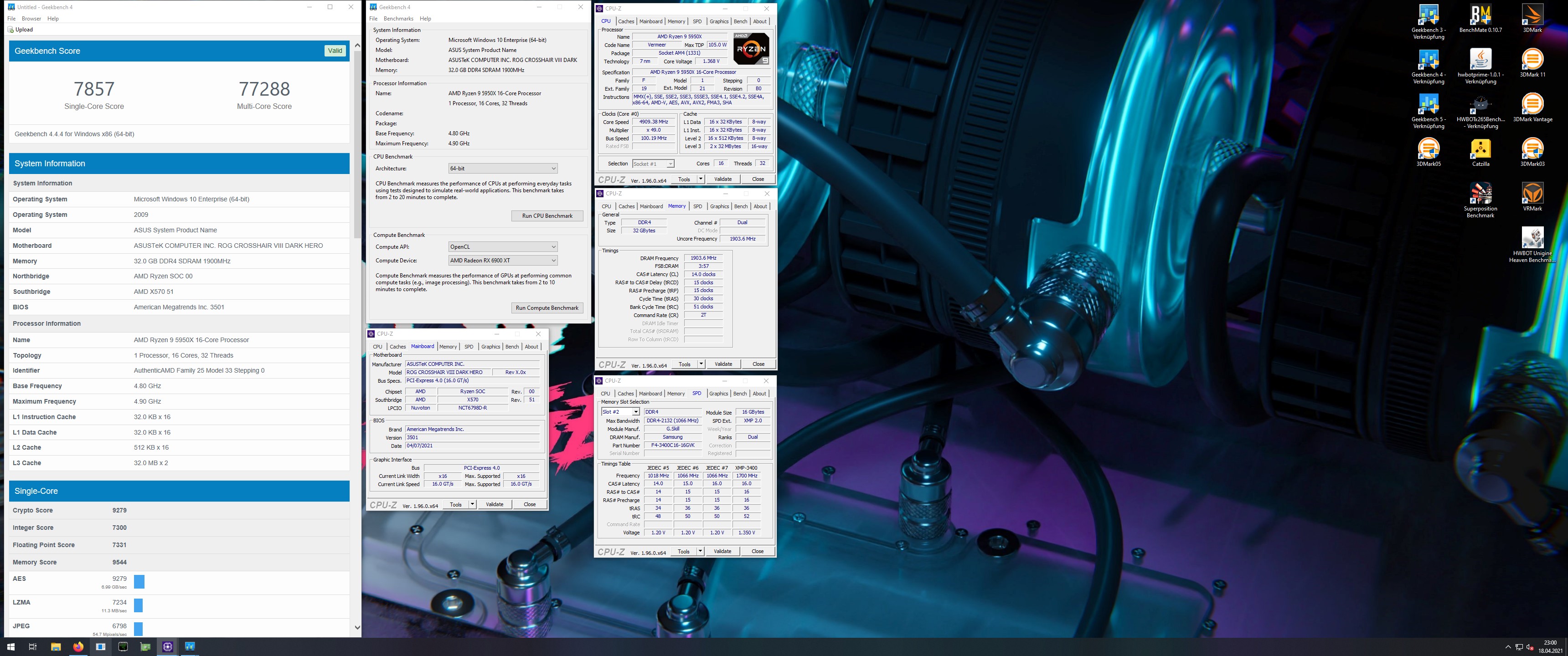Click the AES score bar

139,582
